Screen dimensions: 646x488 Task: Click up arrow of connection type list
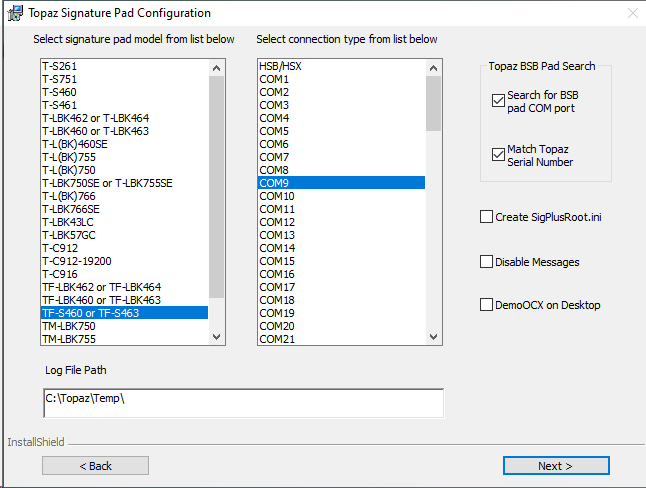[433, 68]
